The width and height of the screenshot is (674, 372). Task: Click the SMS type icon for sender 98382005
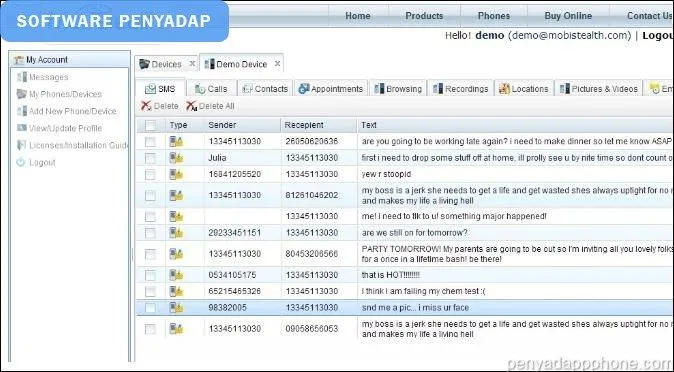click(176, 307)
